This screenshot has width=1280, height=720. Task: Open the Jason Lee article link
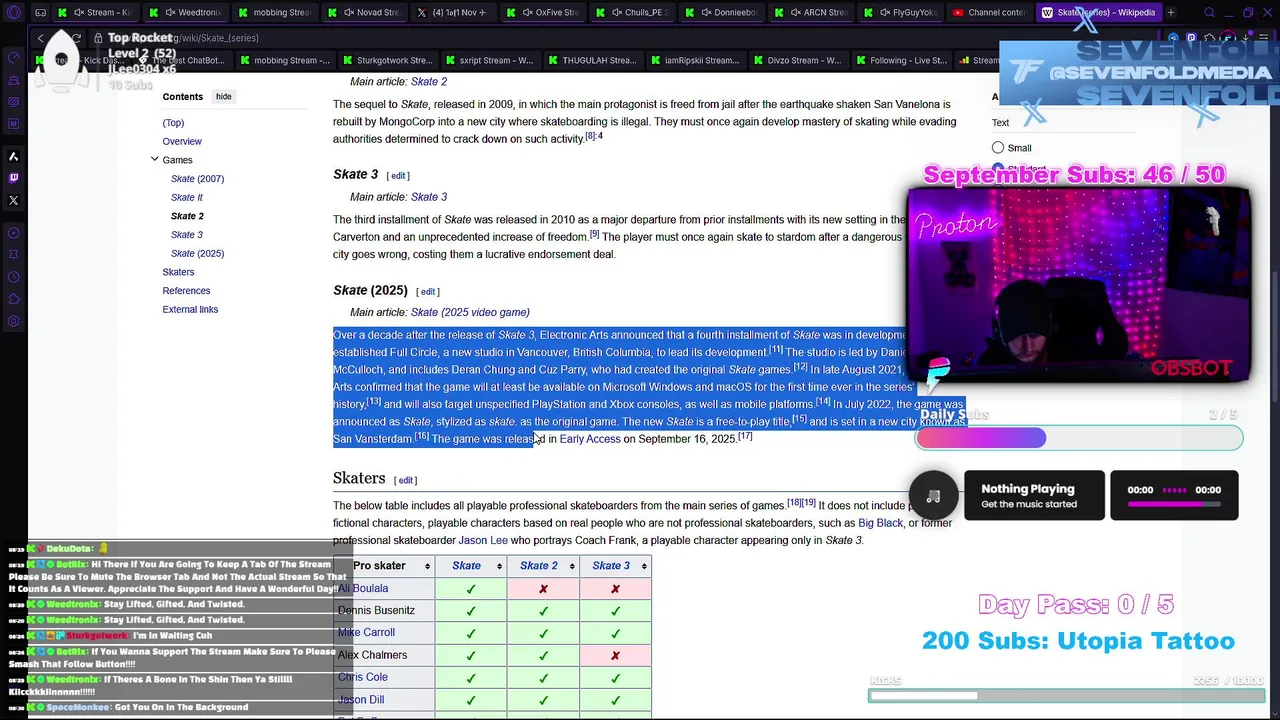point(483,540)
